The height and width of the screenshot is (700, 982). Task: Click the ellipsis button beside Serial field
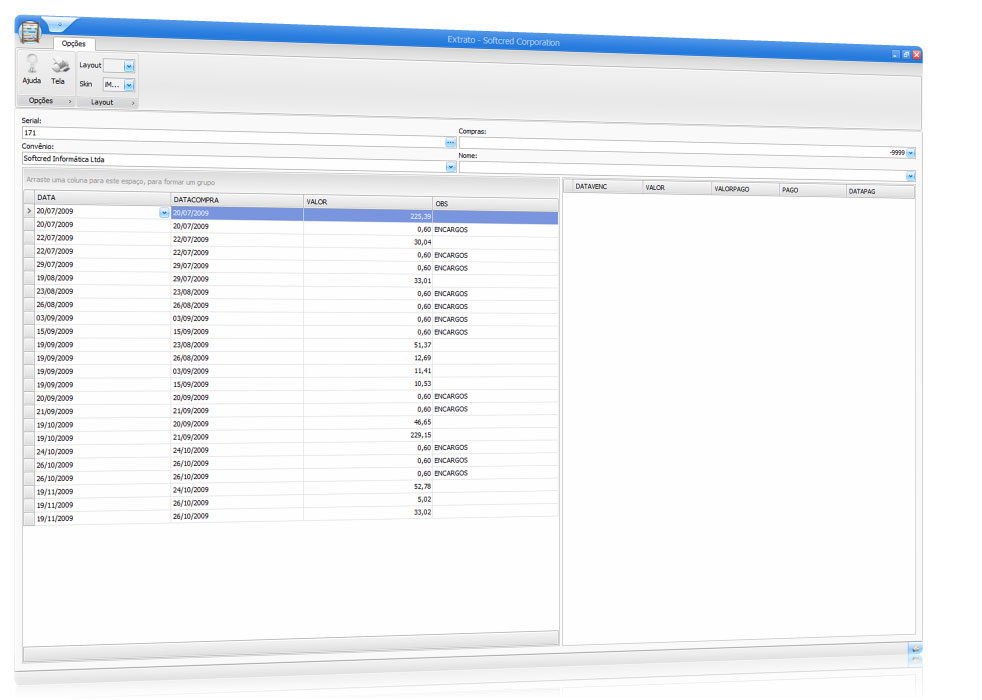coord(450,143)
